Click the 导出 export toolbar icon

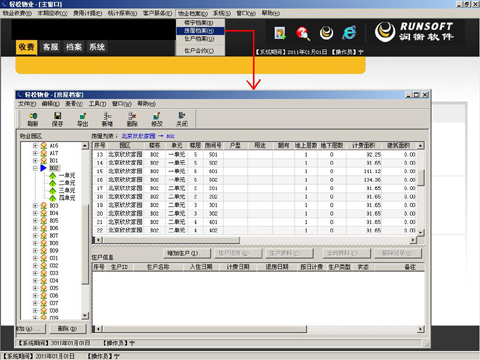(x=82, y=116)
